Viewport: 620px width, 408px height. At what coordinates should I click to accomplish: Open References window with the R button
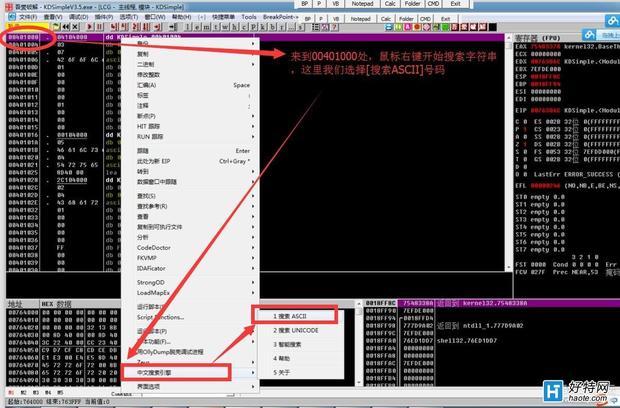point(282,27)
